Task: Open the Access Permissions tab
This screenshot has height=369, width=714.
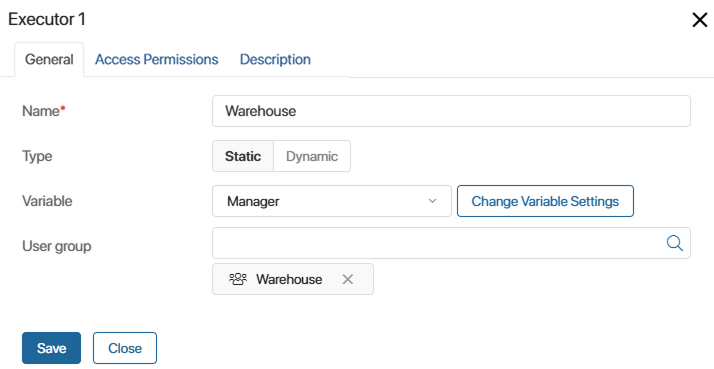Action: [x=157, y=60]
